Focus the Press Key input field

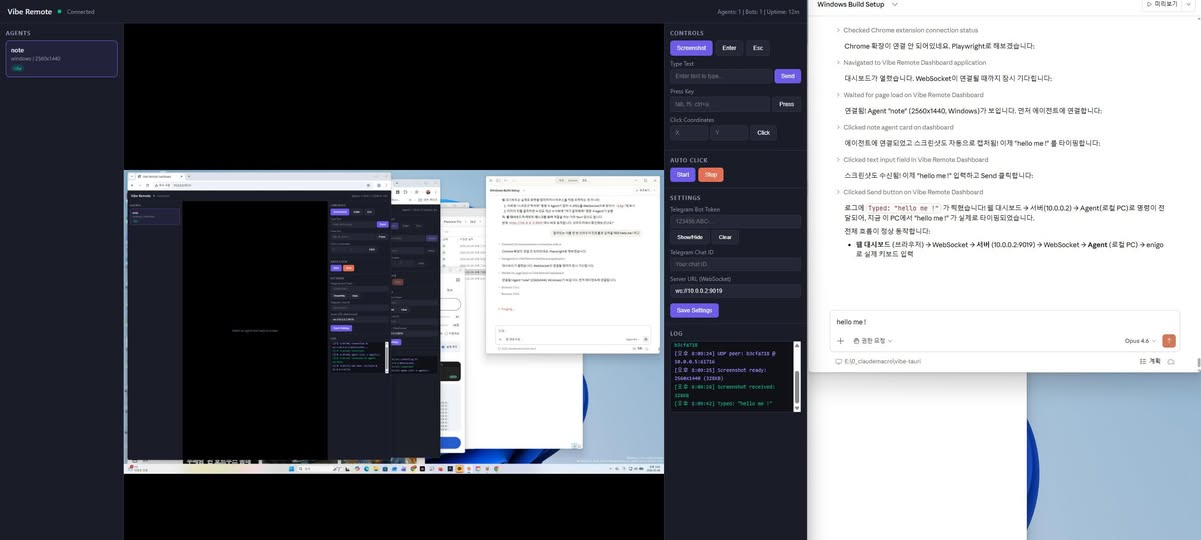[x=720, y=104]
